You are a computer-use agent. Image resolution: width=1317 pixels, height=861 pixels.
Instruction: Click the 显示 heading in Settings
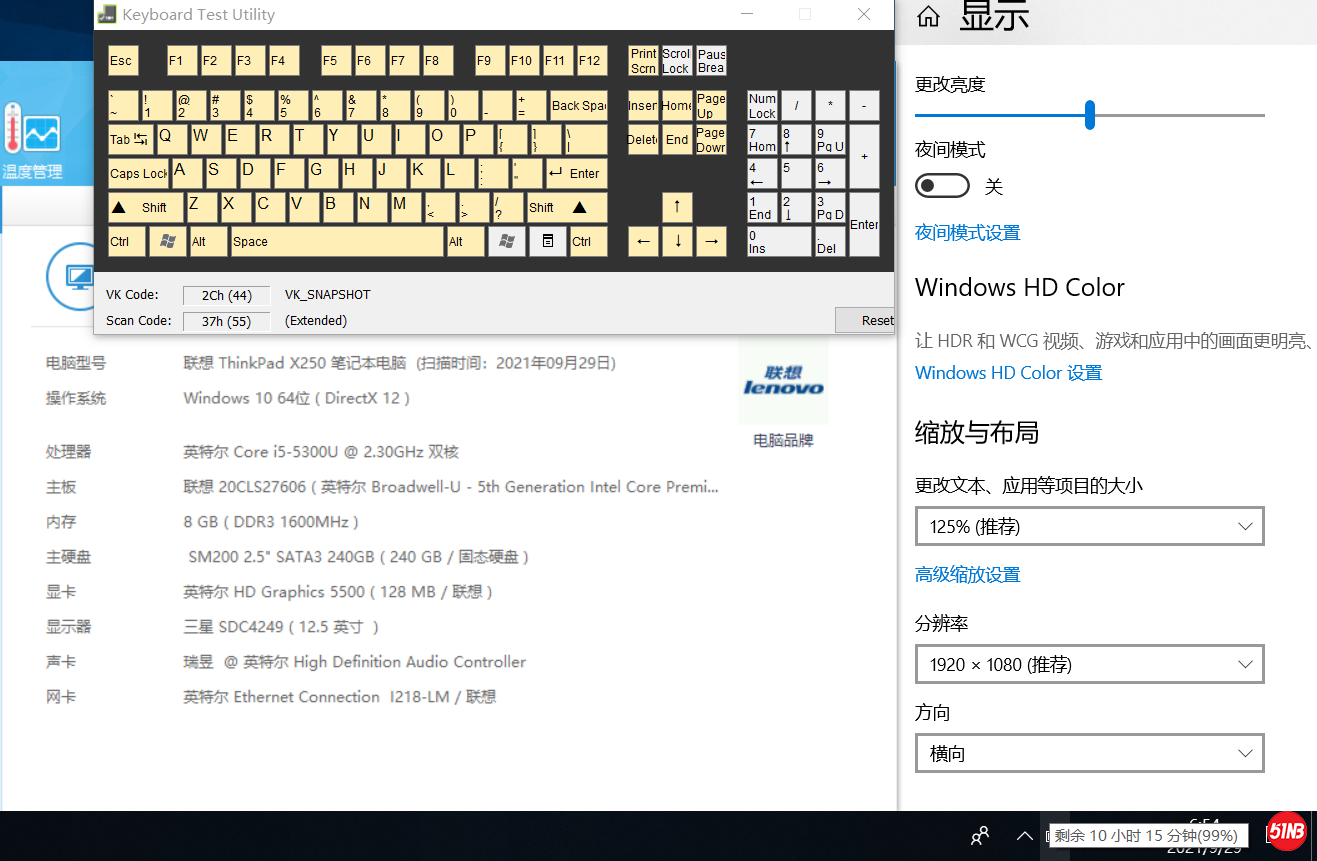(x=994, y=15)
